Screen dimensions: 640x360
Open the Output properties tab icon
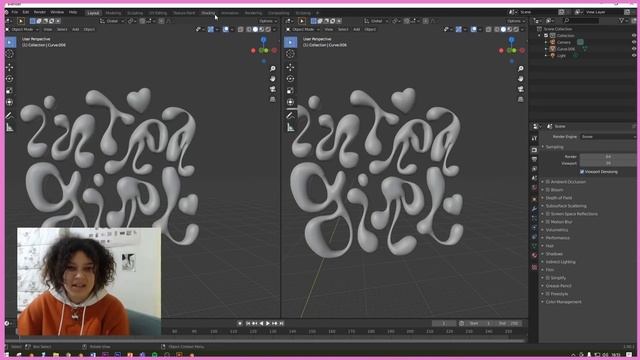click(x=534, y=160)
